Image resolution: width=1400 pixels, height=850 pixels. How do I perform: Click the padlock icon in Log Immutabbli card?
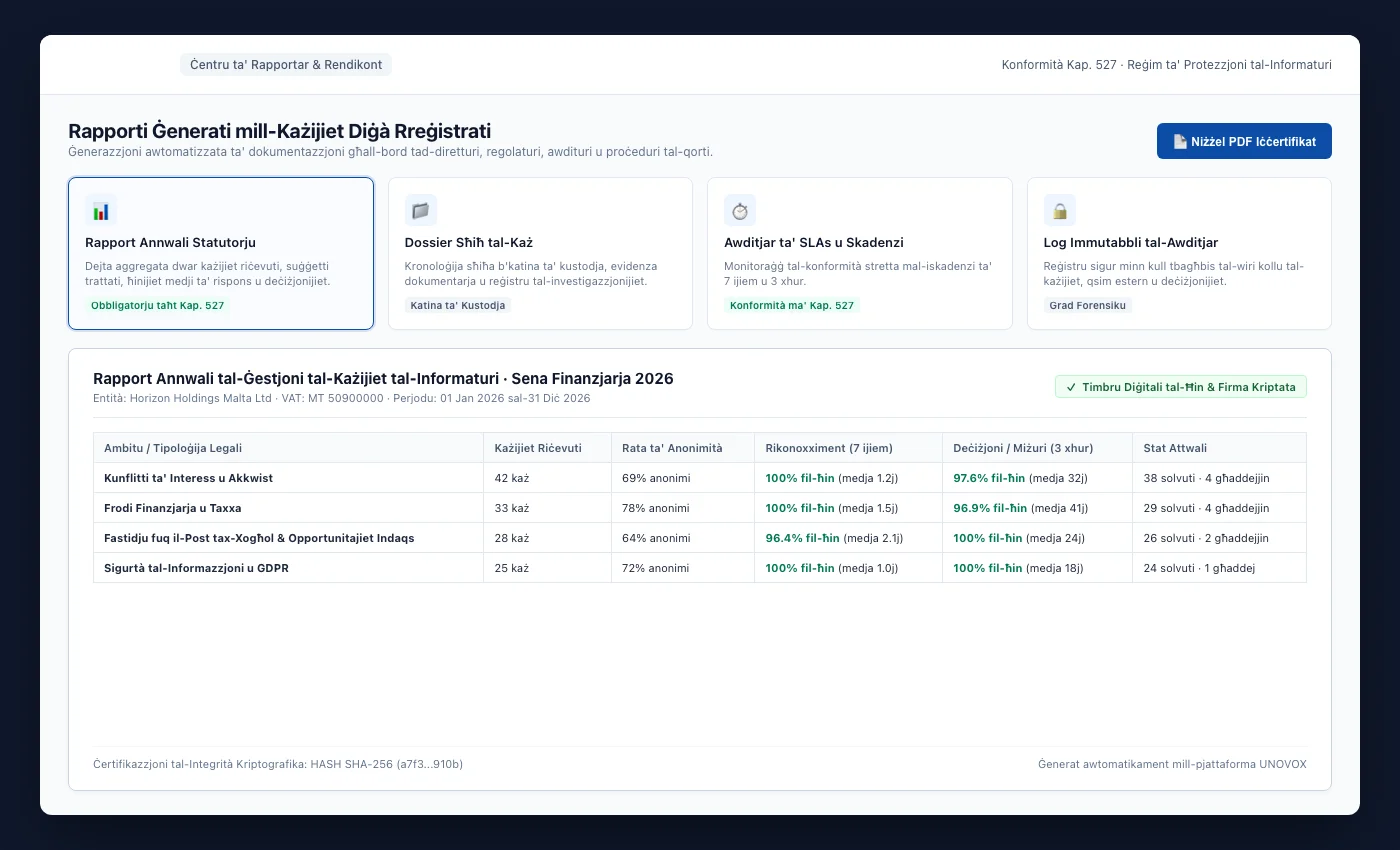[x=1060, y=210]
